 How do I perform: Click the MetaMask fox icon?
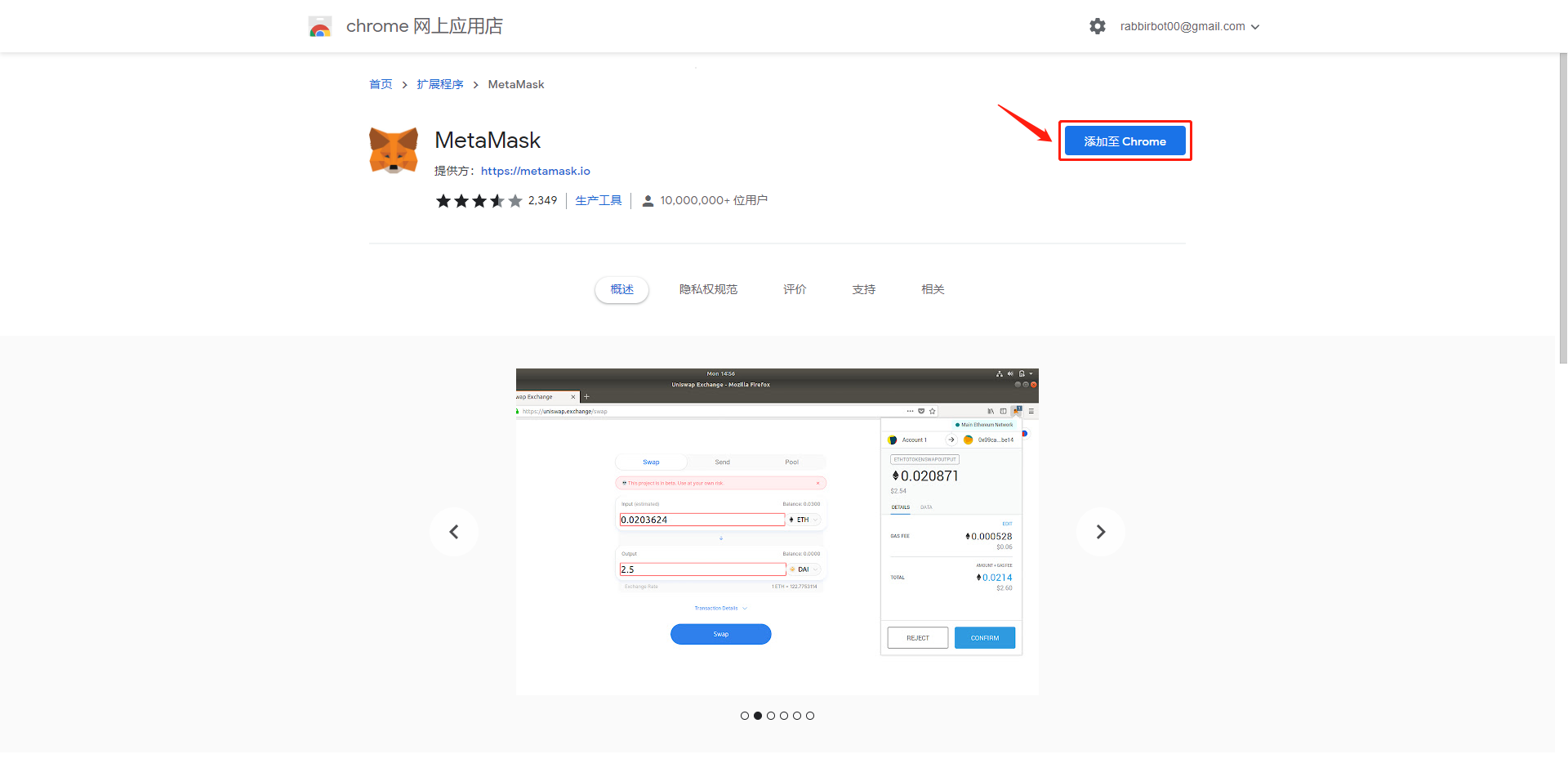(394, 150)
